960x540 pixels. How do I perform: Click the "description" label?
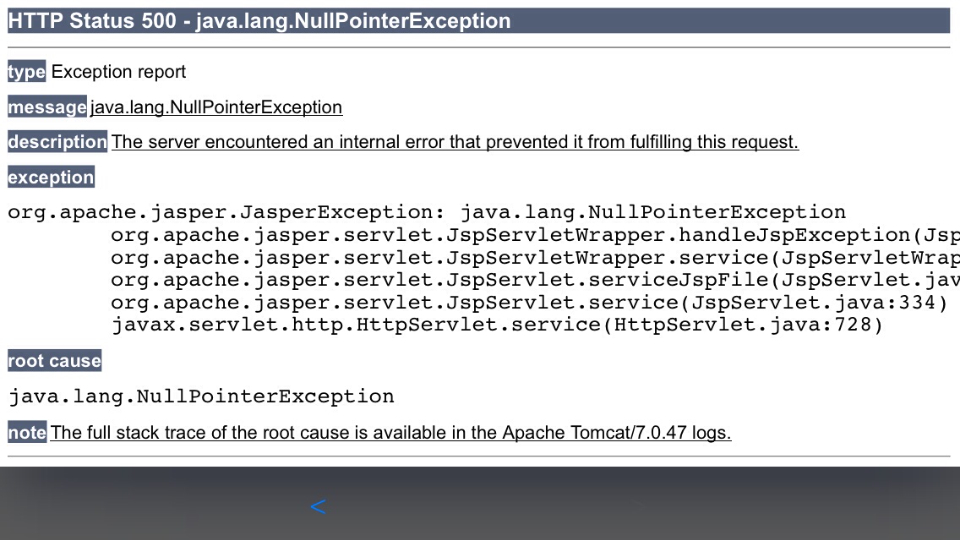coord(57,142)
